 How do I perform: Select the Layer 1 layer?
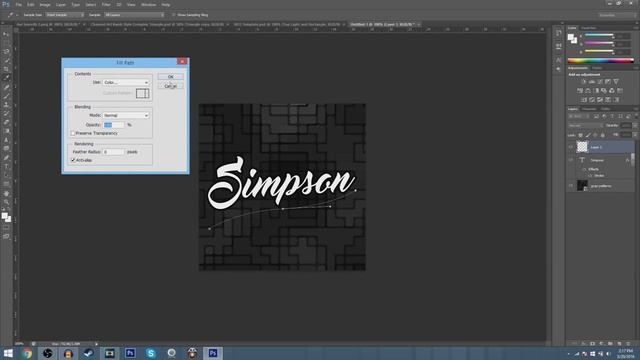[605, 147]
